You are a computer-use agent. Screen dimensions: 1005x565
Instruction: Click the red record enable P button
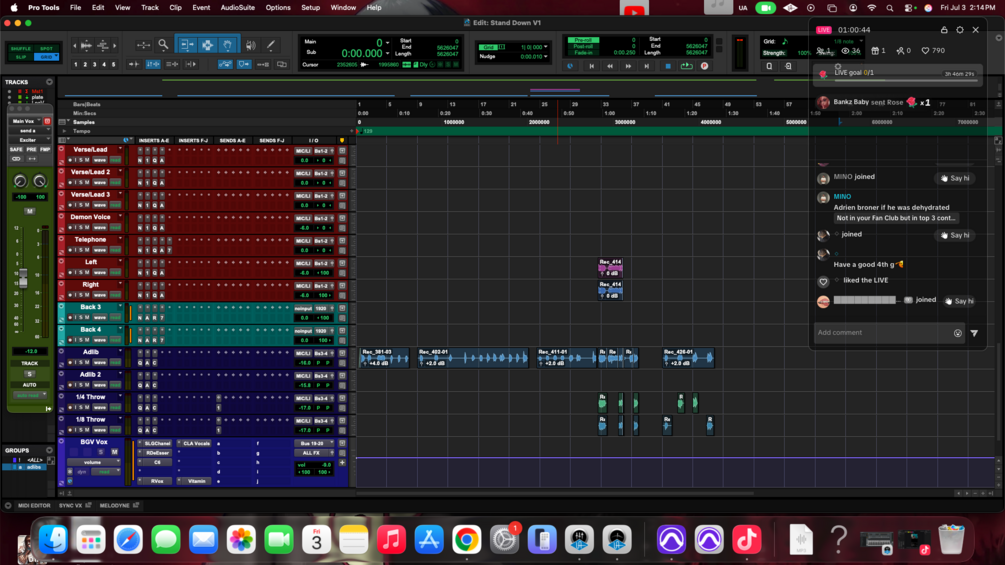[704, 66]
